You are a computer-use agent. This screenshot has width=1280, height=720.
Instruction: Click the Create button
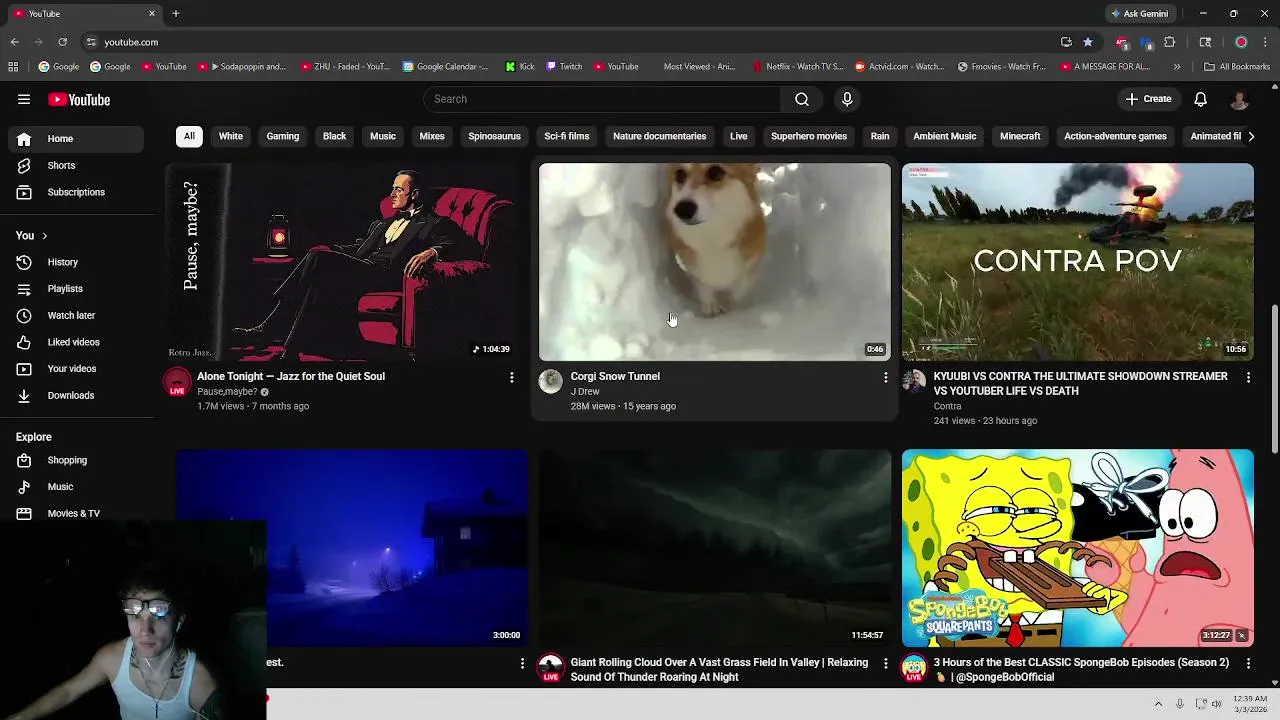1148,99
